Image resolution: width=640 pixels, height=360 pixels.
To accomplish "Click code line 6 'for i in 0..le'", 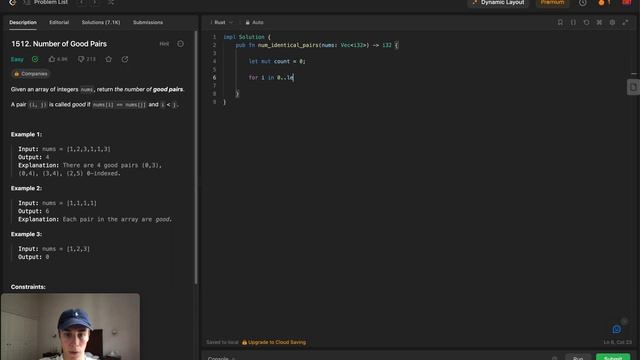I will click(x=271, y=78).
